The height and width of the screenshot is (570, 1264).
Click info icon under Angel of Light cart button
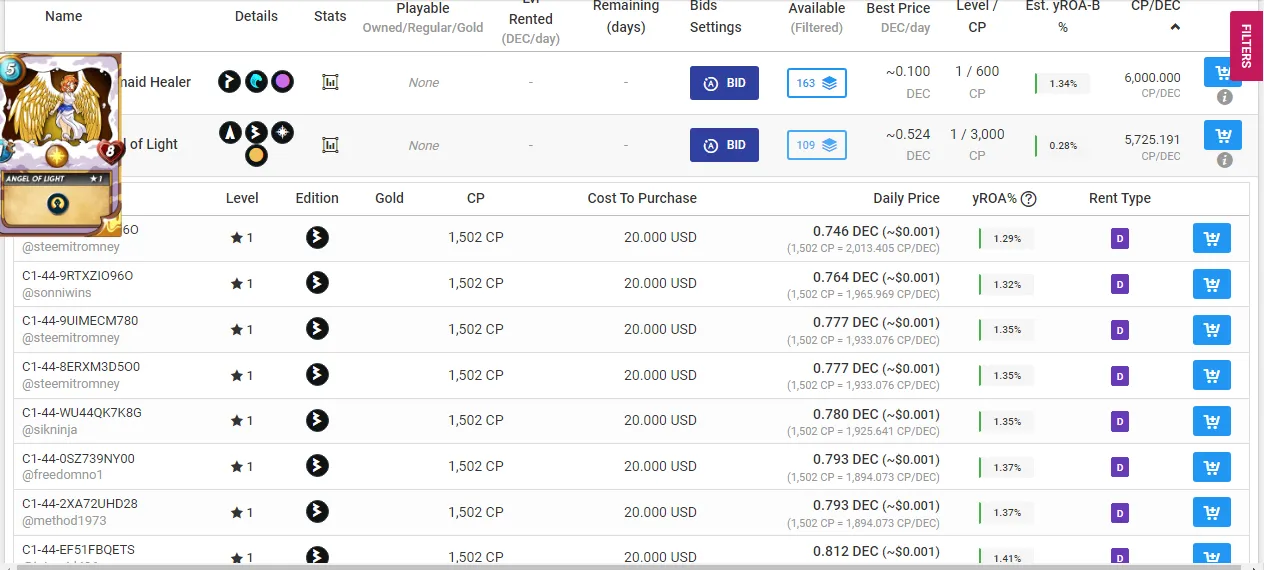click(1224, 159)
